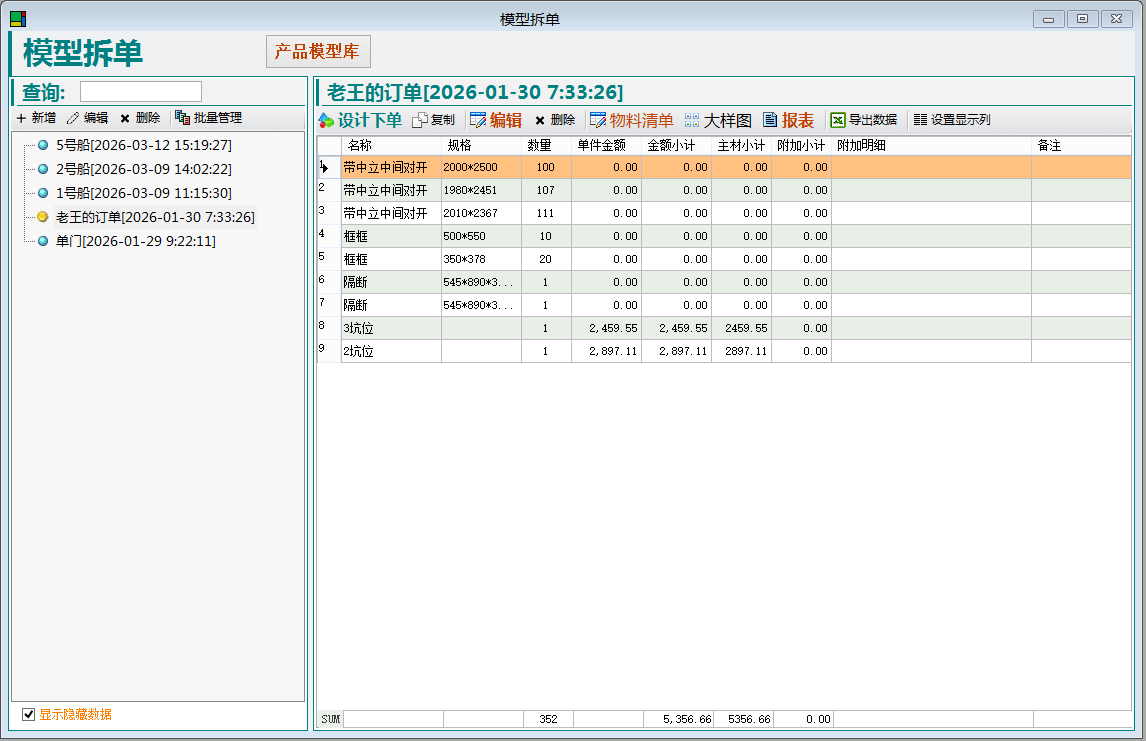Click the 查询 search input field
Viewport: 1146px width, 741px height.
[140, 92]
